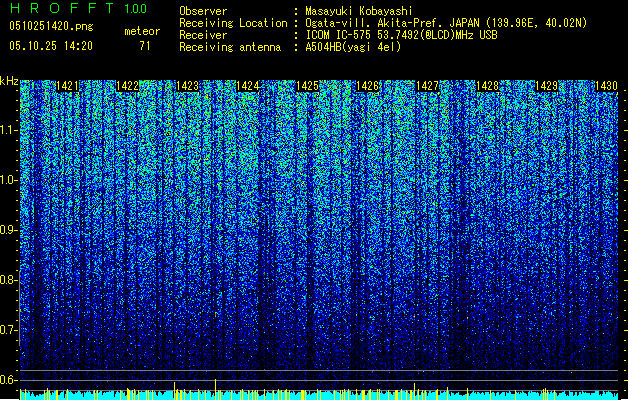
Task: Click the 1422 time marker
Action: [128, 86]
